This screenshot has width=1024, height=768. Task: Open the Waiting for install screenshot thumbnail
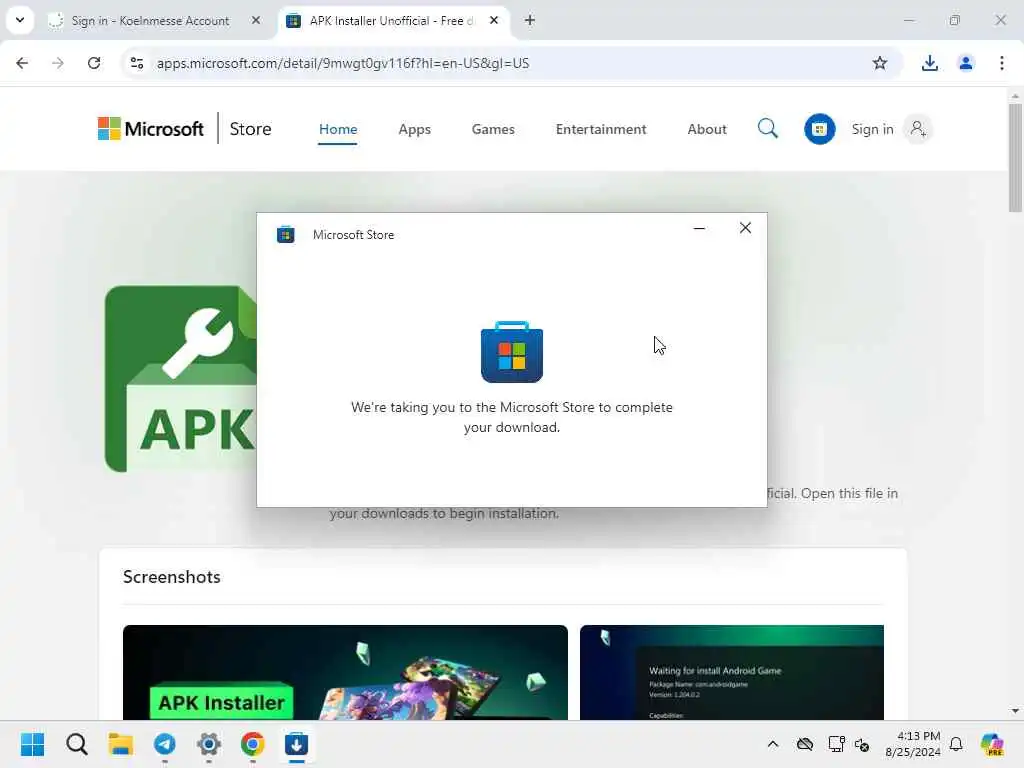[731, 673]
